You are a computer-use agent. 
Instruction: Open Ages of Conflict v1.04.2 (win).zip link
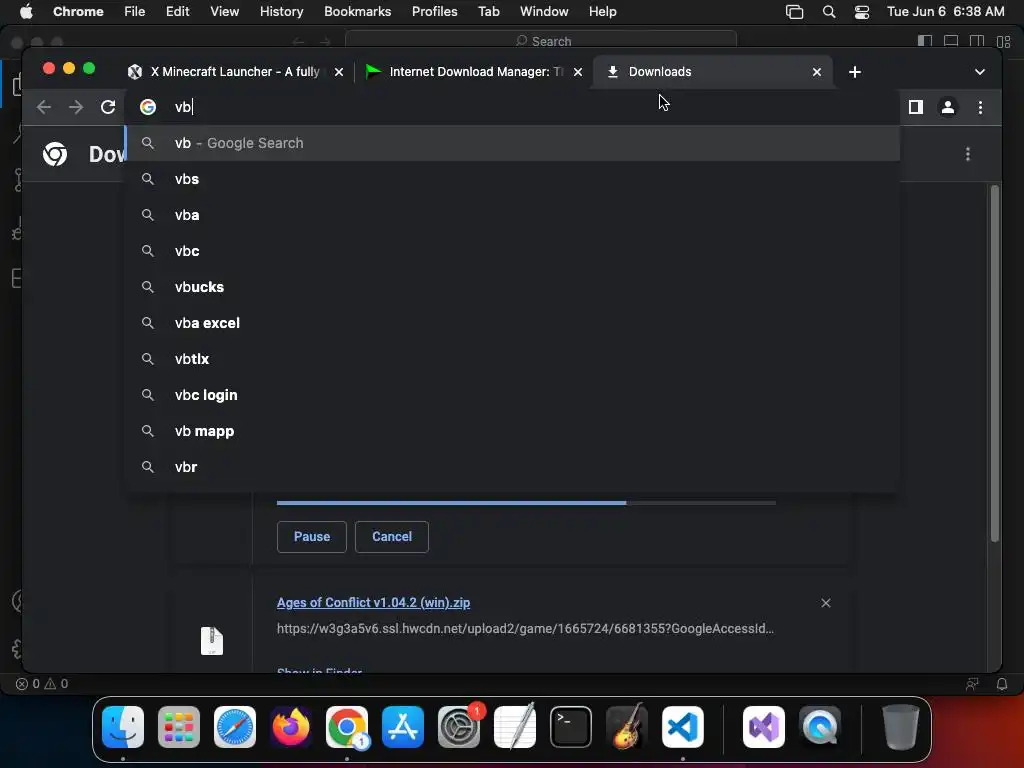(x=374, y=603)
